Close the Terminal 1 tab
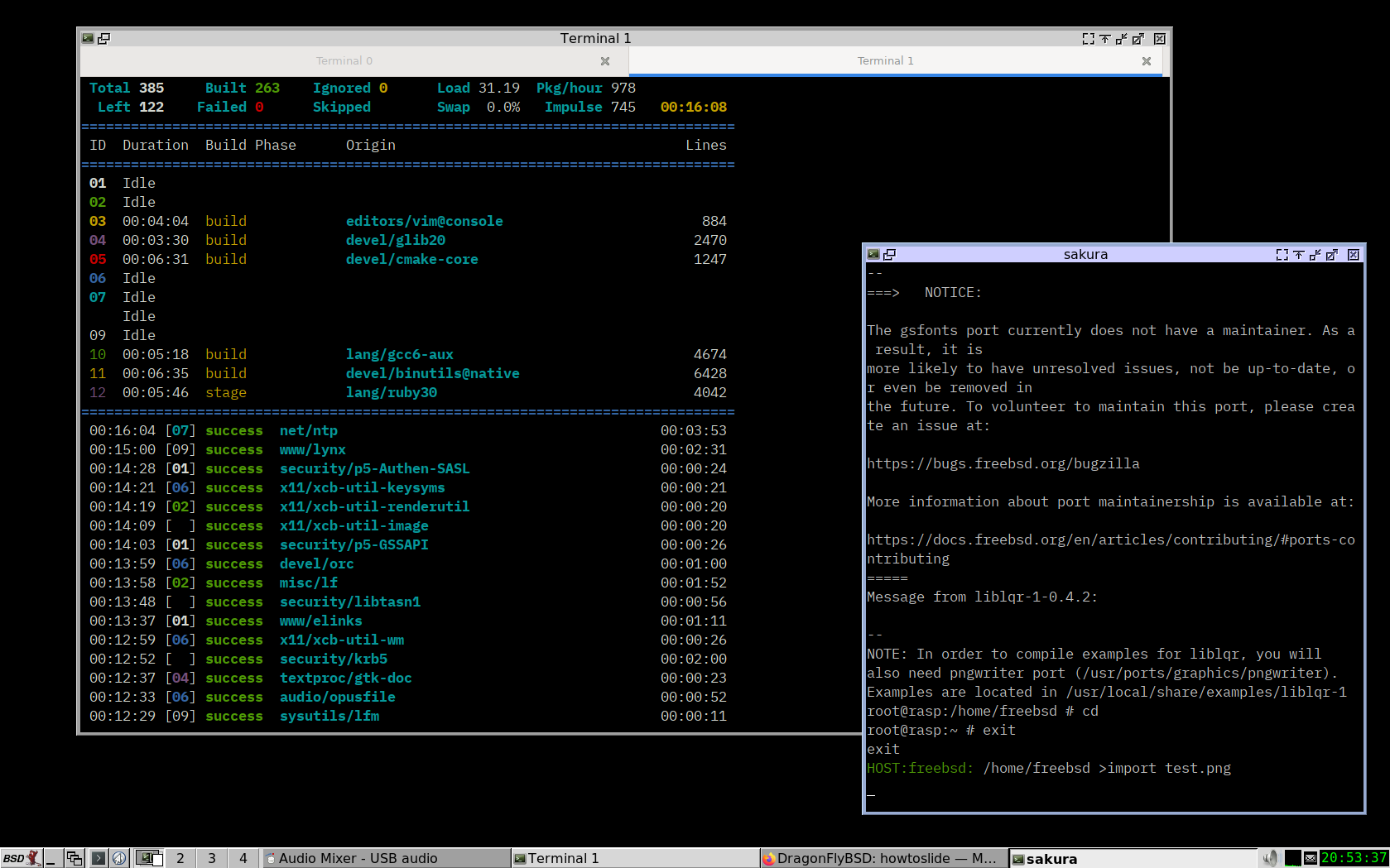 (1147, 61)
